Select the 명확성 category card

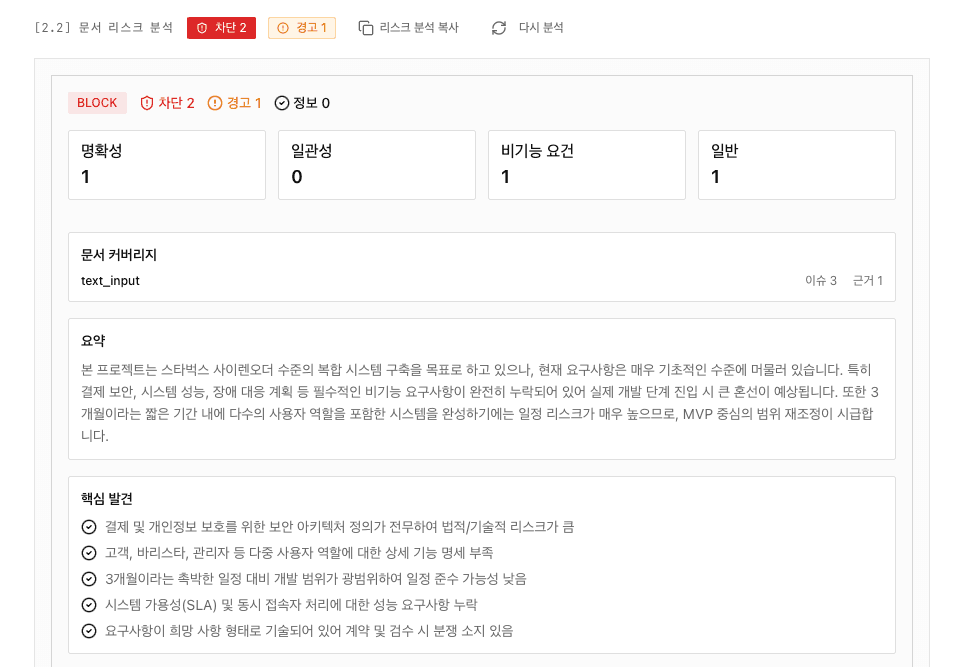[167, 165]
